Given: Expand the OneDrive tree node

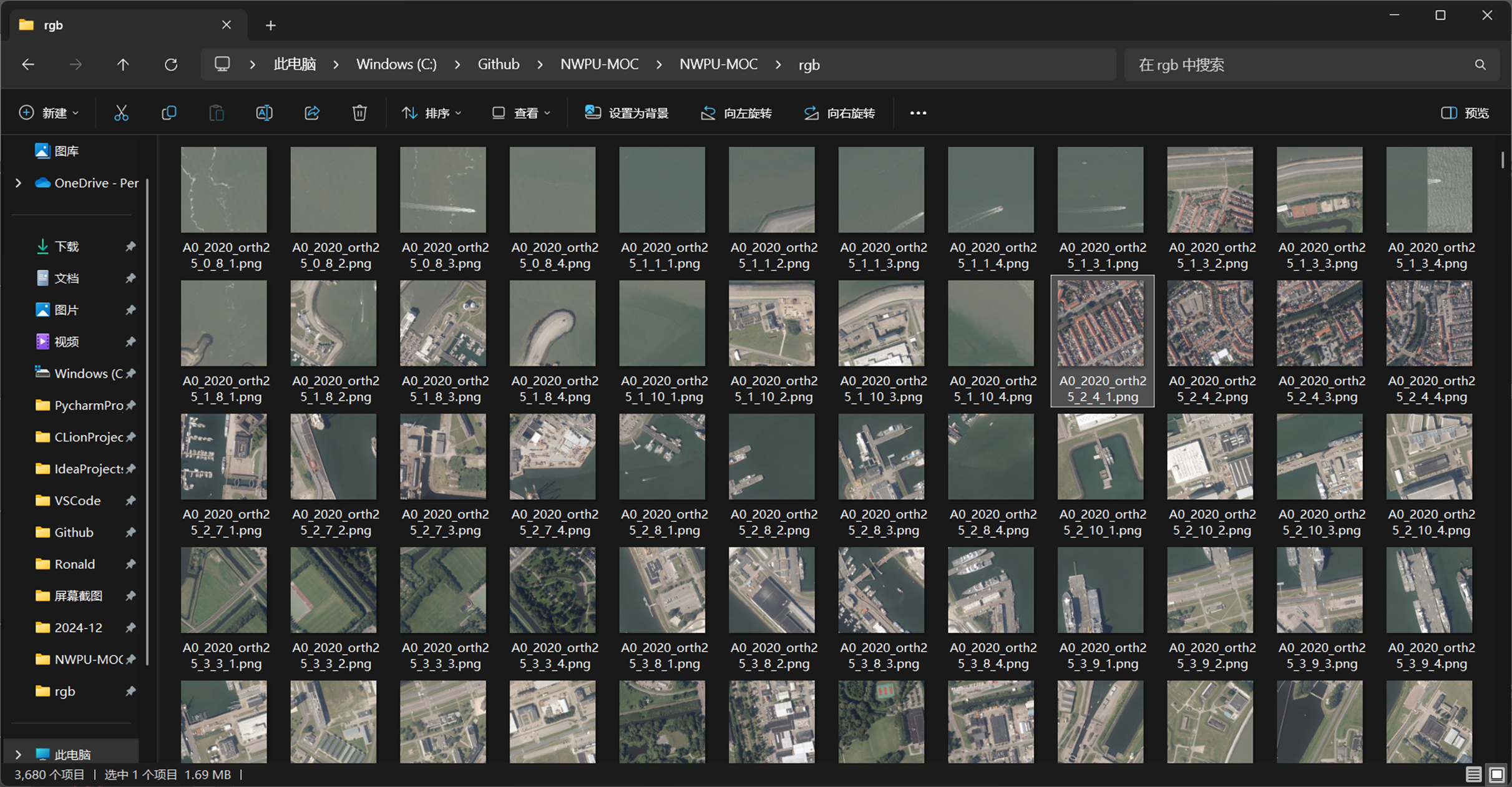Looking at the screenshot, I should (18, 183).
